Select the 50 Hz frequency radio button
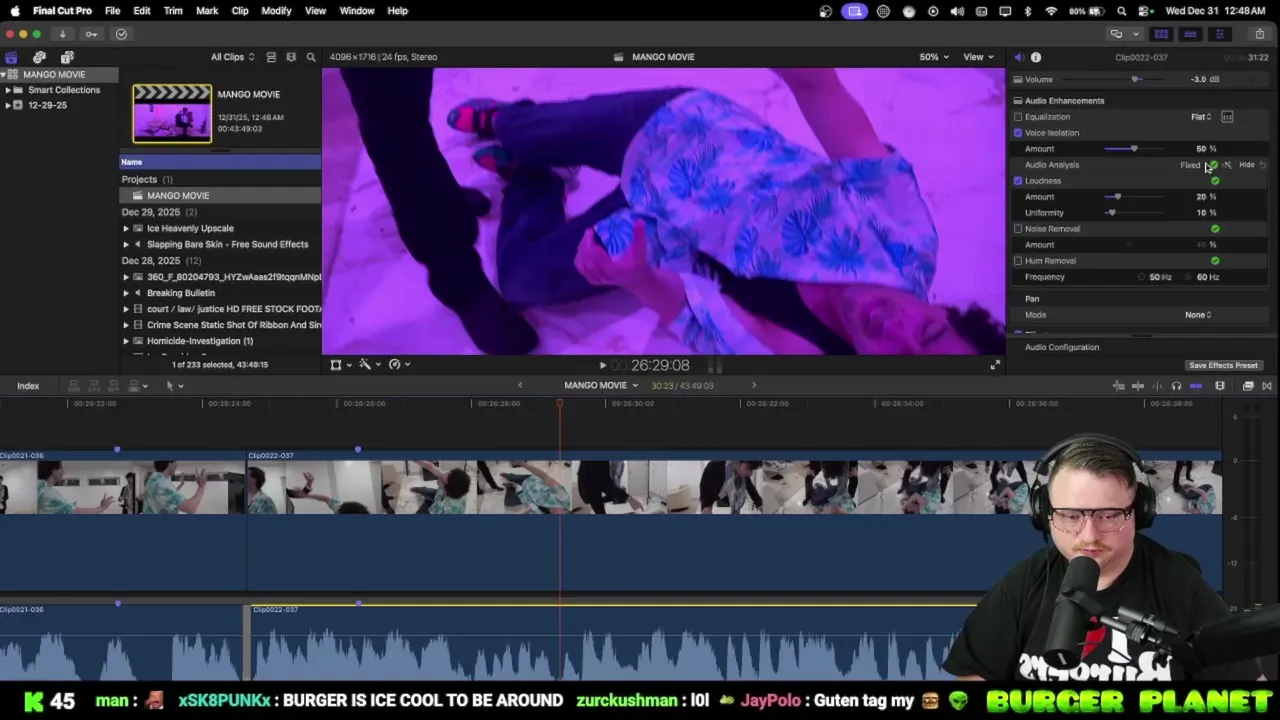The width and height of the screenshot is (1280, 720). (1142, 277)
